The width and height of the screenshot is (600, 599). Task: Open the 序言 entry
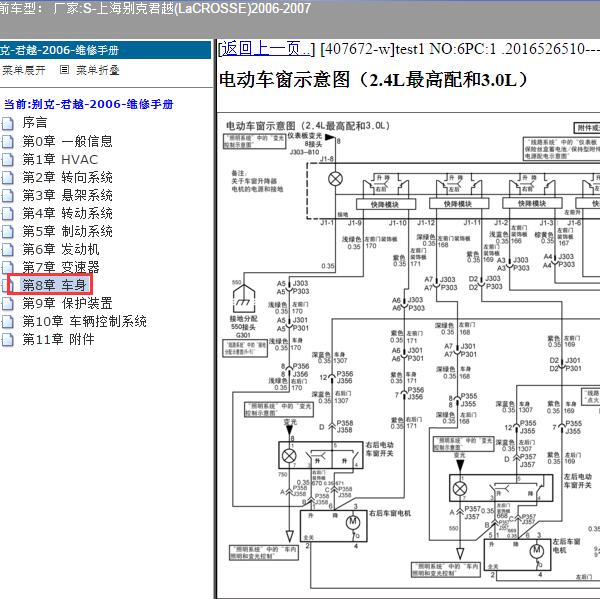[x=35, y=123]
